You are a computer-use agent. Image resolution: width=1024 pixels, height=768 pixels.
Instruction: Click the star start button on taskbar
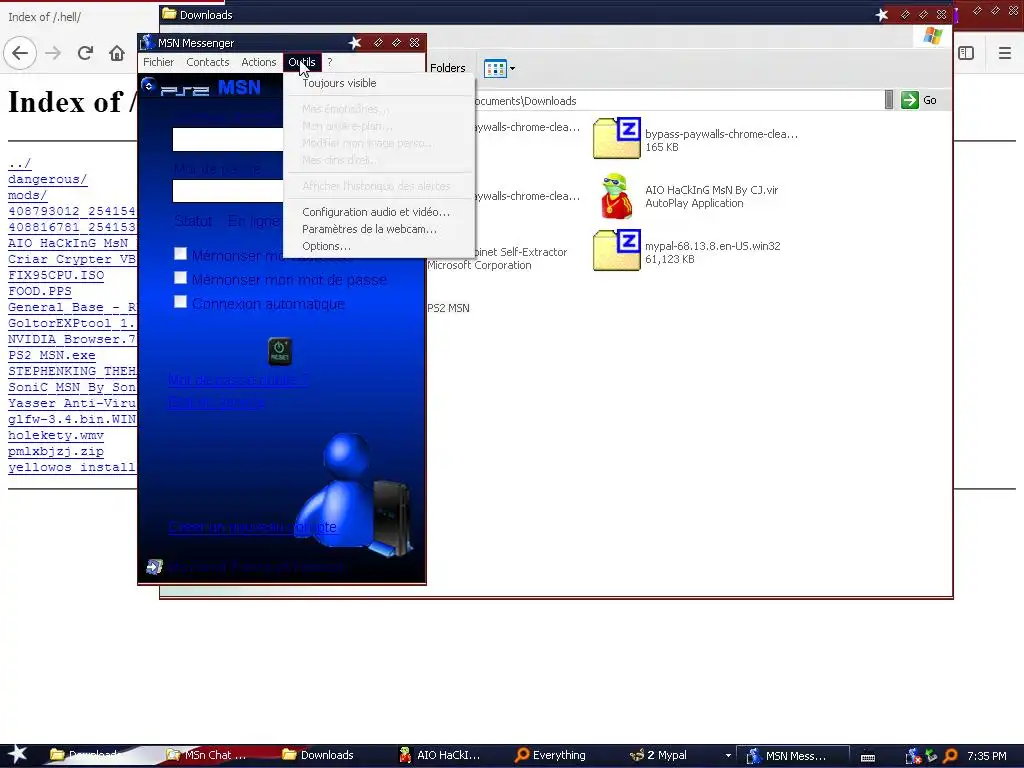click(x=17, y=754)
